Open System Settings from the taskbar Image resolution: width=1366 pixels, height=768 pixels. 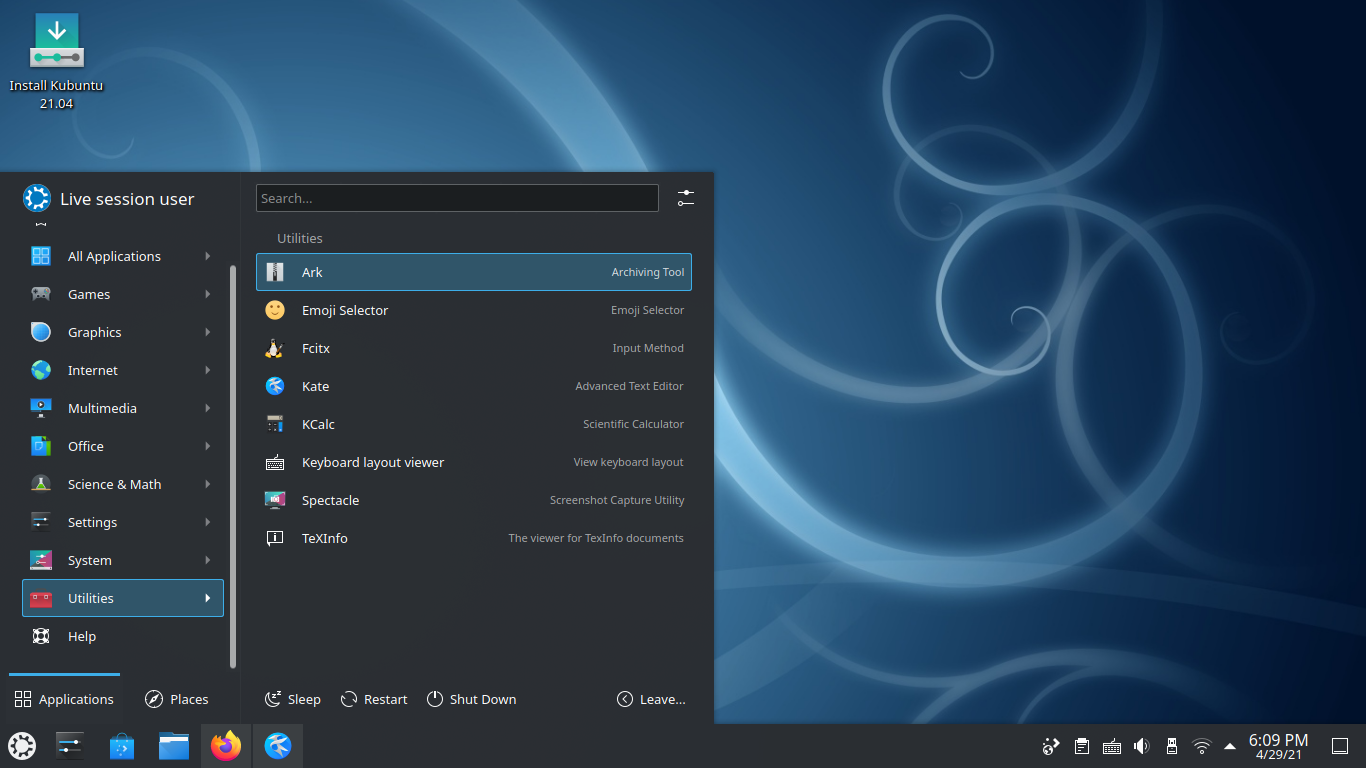coord(70,746)
